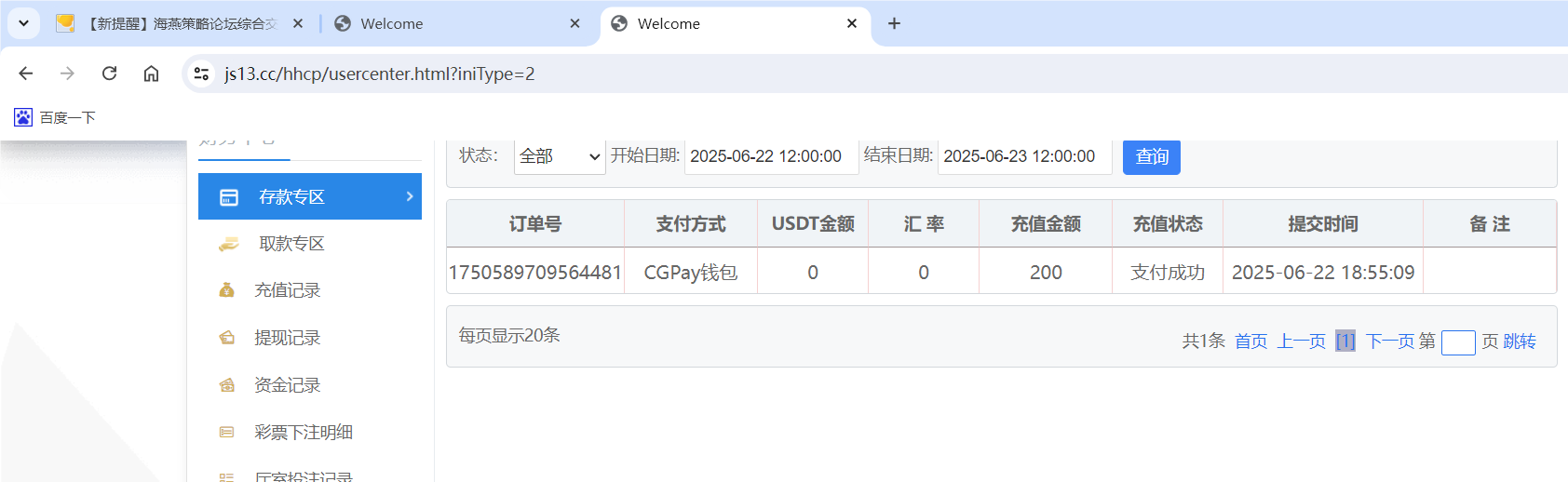This screenshot has height=482, width=1568.
Task: Click the 备注 column header
Action: pos(1490,224)
